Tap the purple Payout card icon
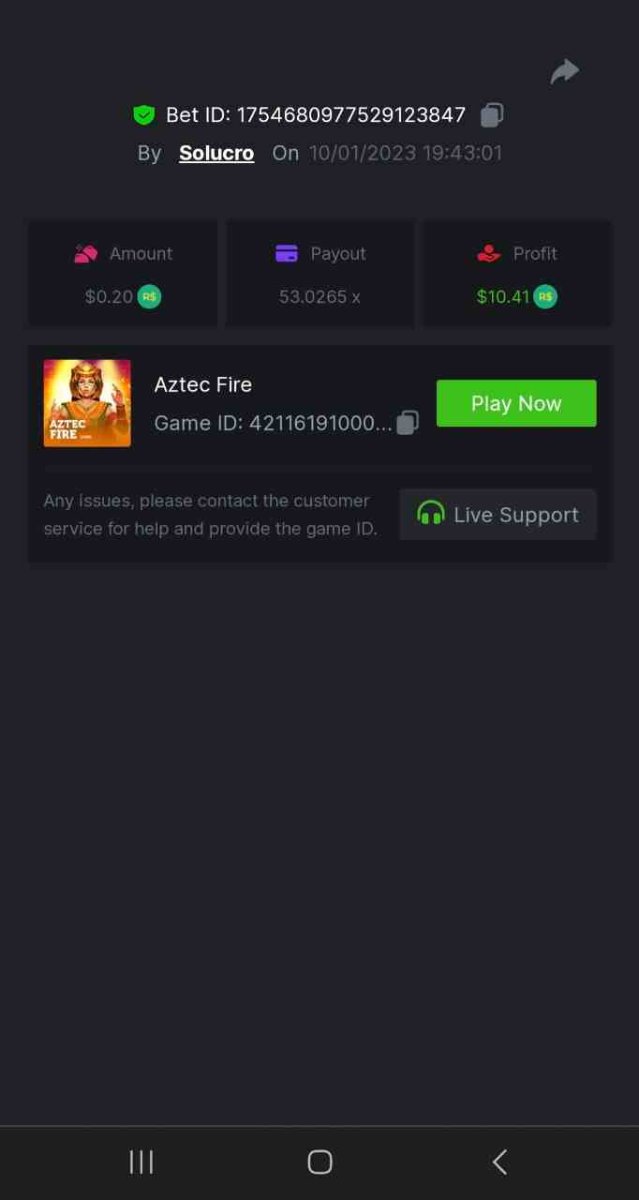639x1200 pixels. [x=287, y=254]
